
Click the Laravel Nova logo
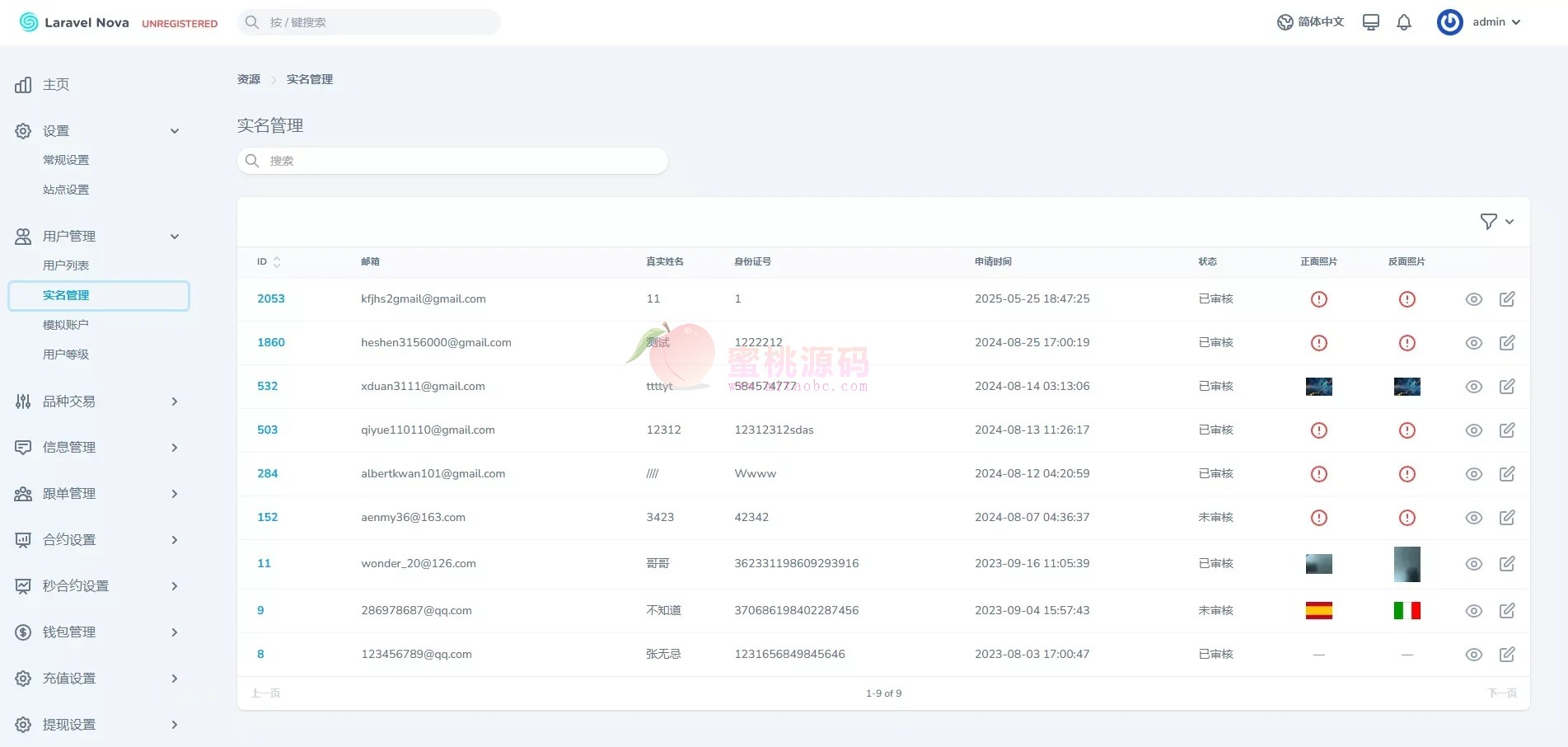74,22
